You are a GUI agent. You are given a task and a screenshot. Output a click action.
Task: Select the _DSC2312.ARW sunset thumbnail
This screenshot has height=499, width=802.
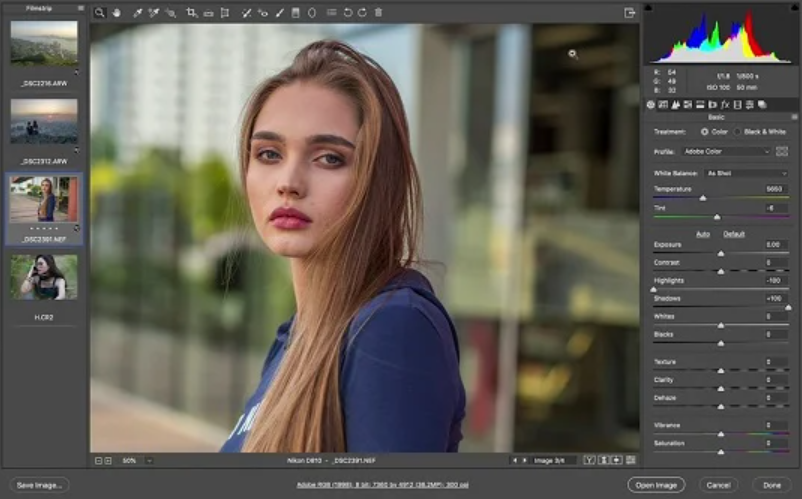[x=44, y=122]
